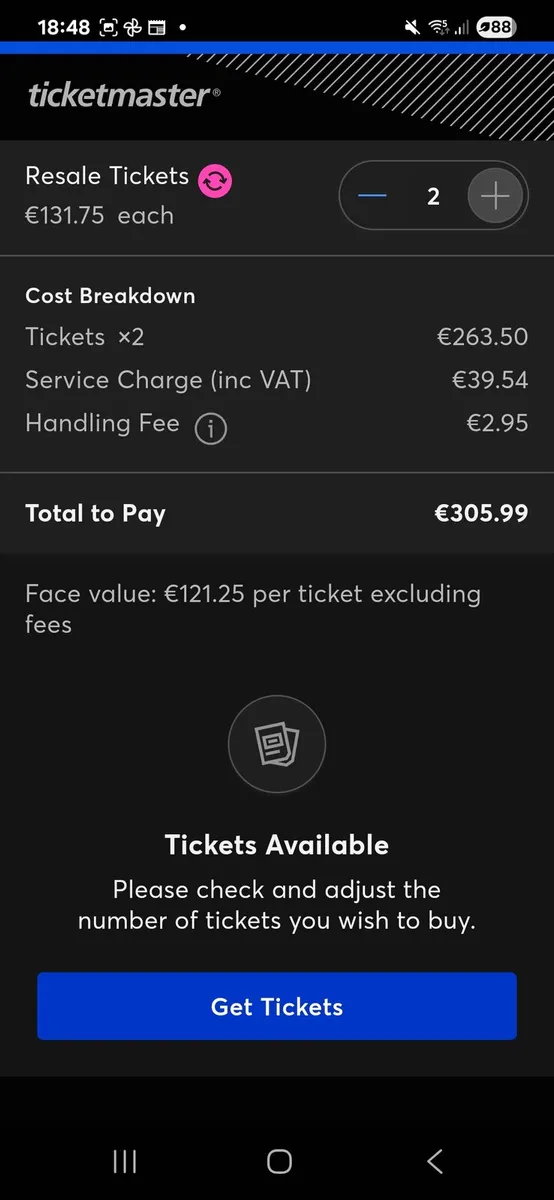Tap the Android home button
554x1200 pixels.
click(x=279, y=1161)
